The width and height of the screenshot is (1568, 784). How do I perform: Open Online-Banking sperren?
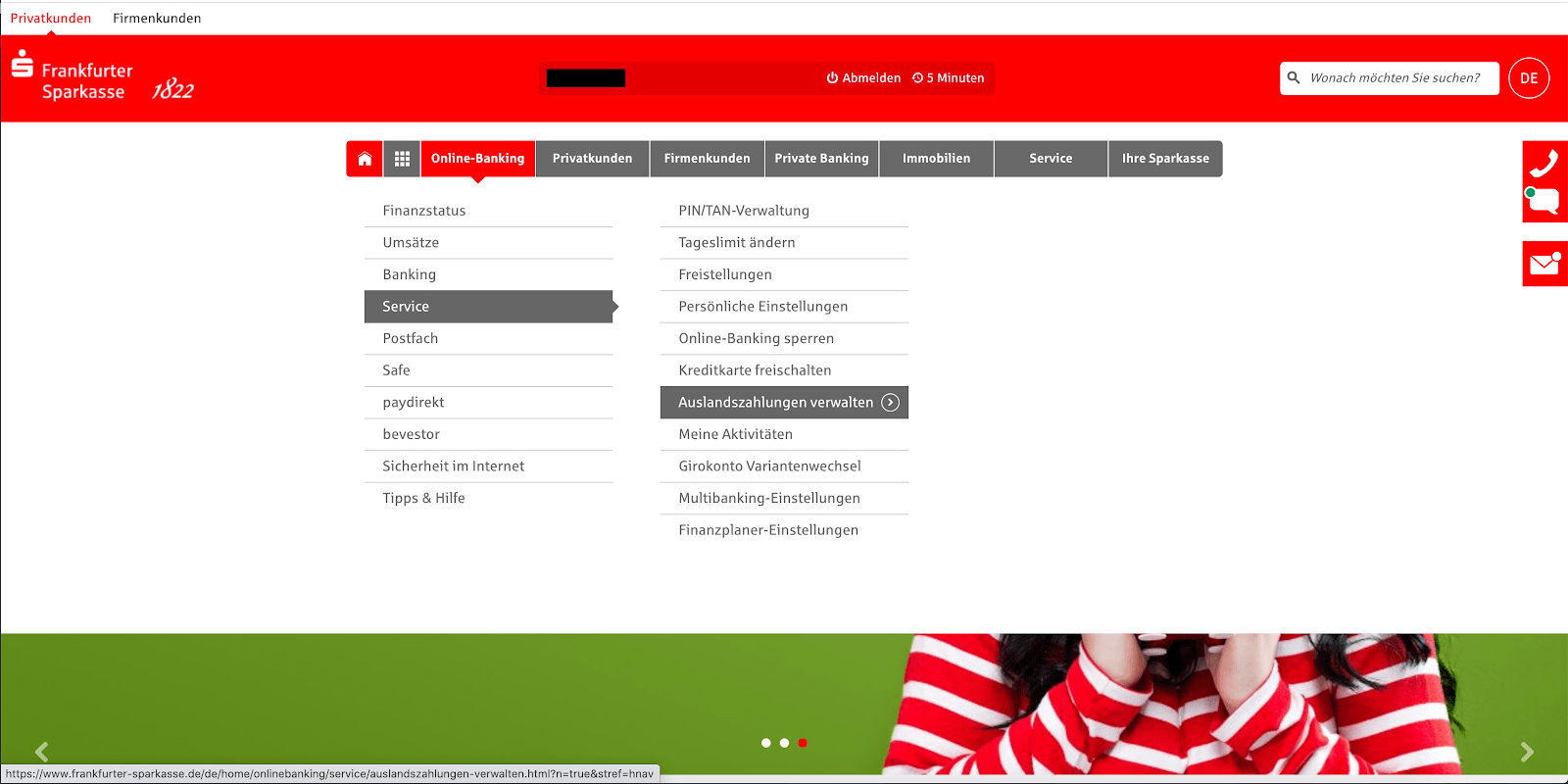point(784,338)
